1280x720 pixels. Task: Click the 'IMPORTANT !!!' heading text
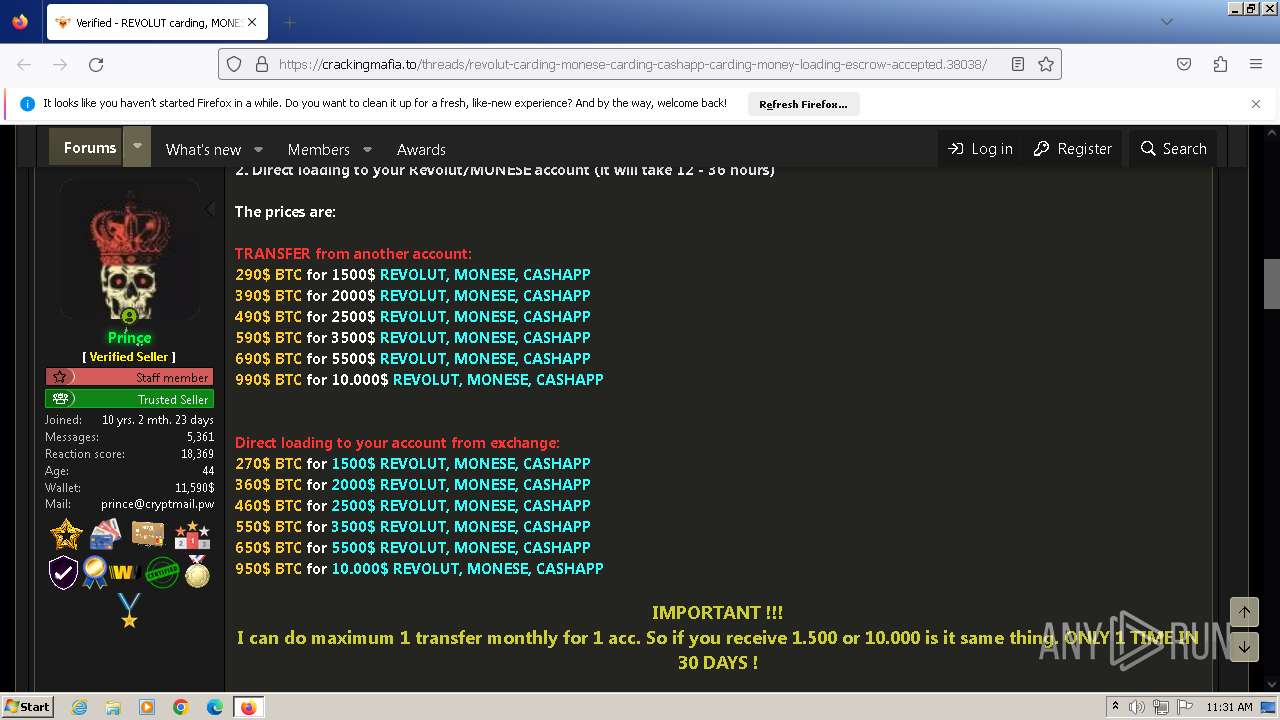point(717,613)
